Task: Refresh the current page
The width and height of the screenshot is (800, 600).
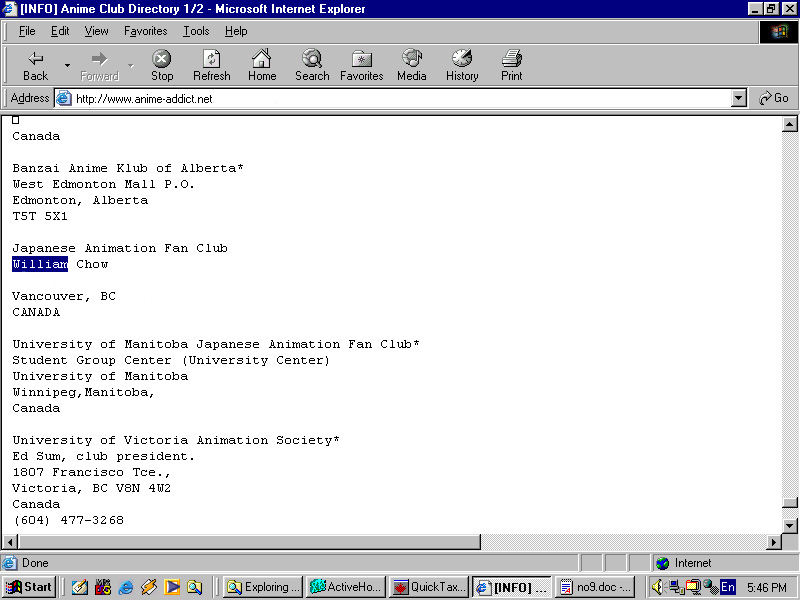Action: (x=212, y=66)
